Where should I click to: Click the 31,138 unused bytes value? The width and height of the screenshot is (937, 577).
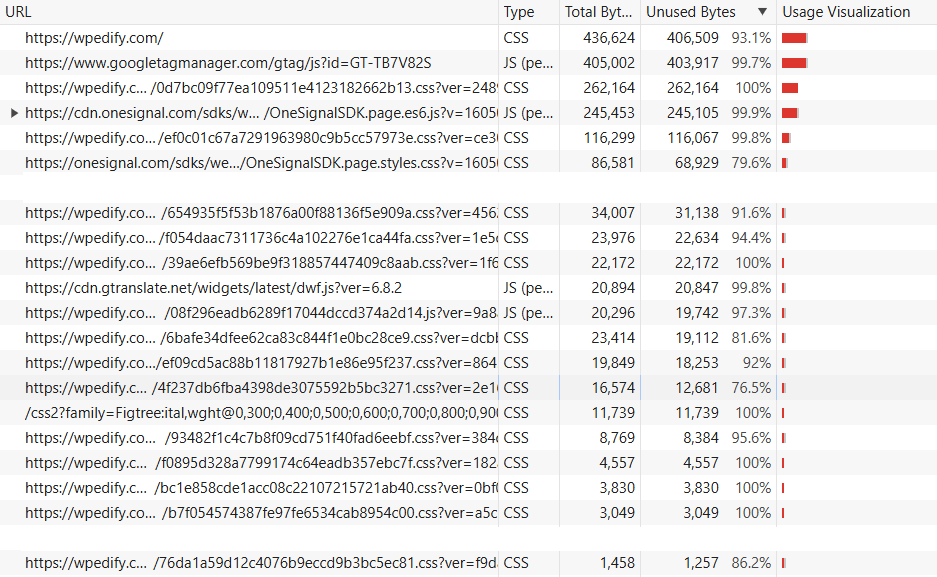point(696,213)
